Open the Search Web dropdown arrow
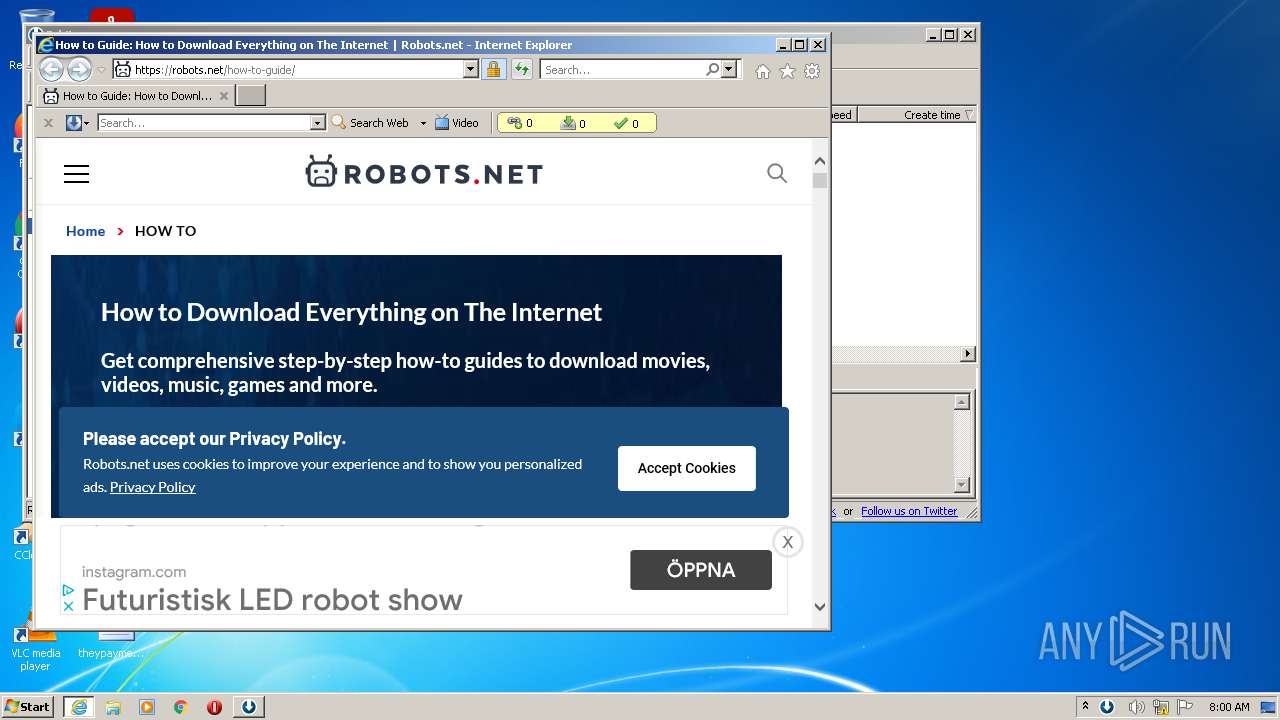1280x720 pixels. tap(423, 123)
